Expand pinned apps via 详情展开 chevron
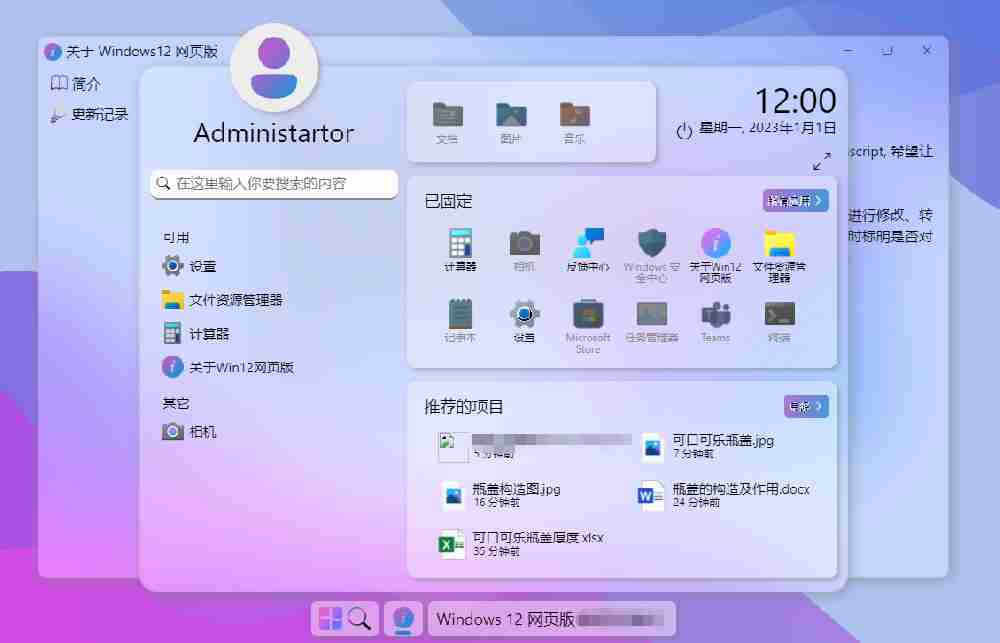1000x643 pixels. coord(795,201)
